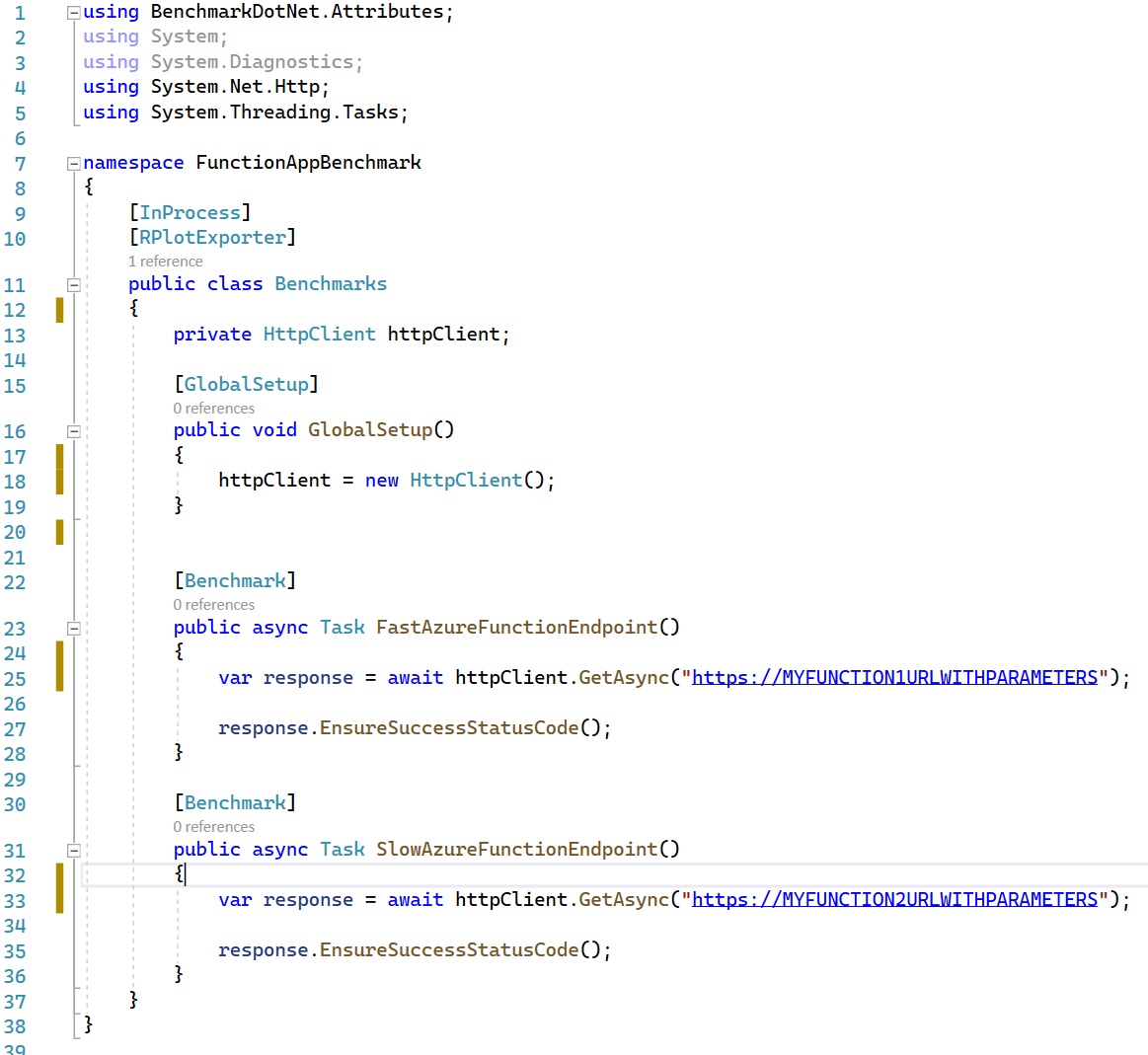Show '1 reference' for Benchmarks class
The width and height of the screenshot is (1148, 1055).
coord(166,262)
